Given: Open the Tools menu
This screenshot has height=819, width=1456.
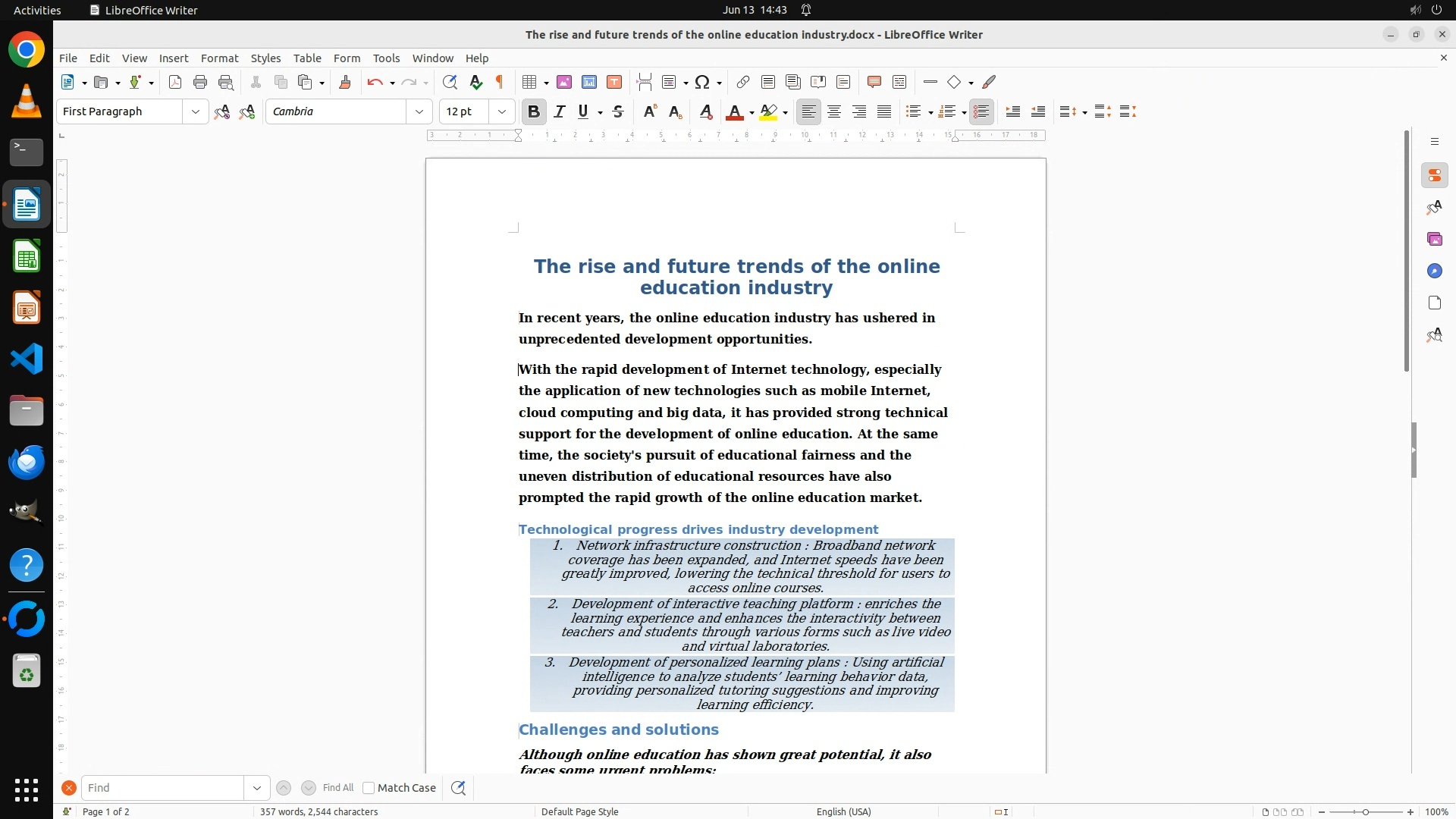Looking at the screenshot, I should pyautogui.click(x=386, y=58).
